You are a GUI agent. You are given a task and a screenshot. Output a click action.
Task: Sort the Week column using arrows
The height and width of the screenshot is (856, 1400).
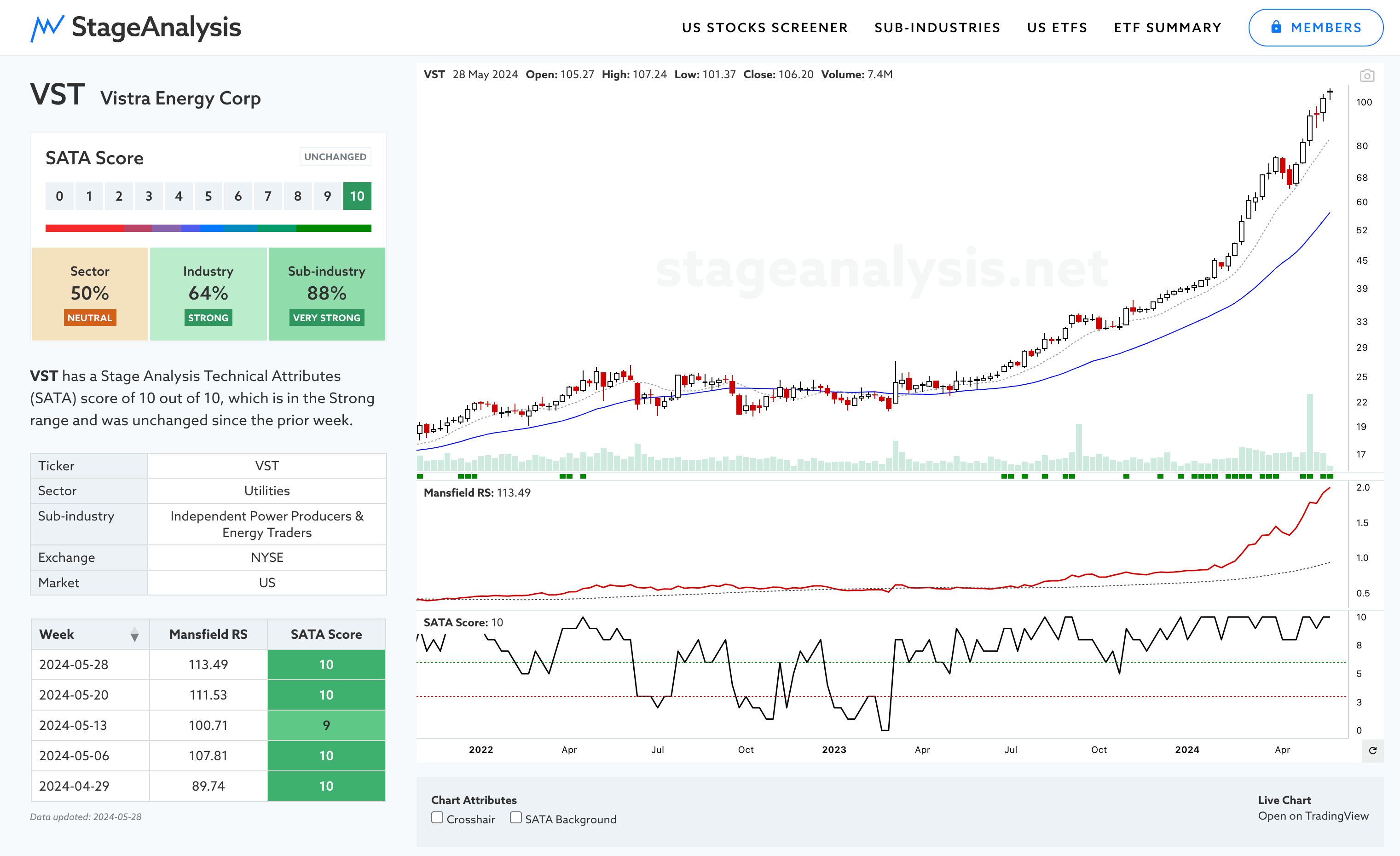[x=134, y=635]
